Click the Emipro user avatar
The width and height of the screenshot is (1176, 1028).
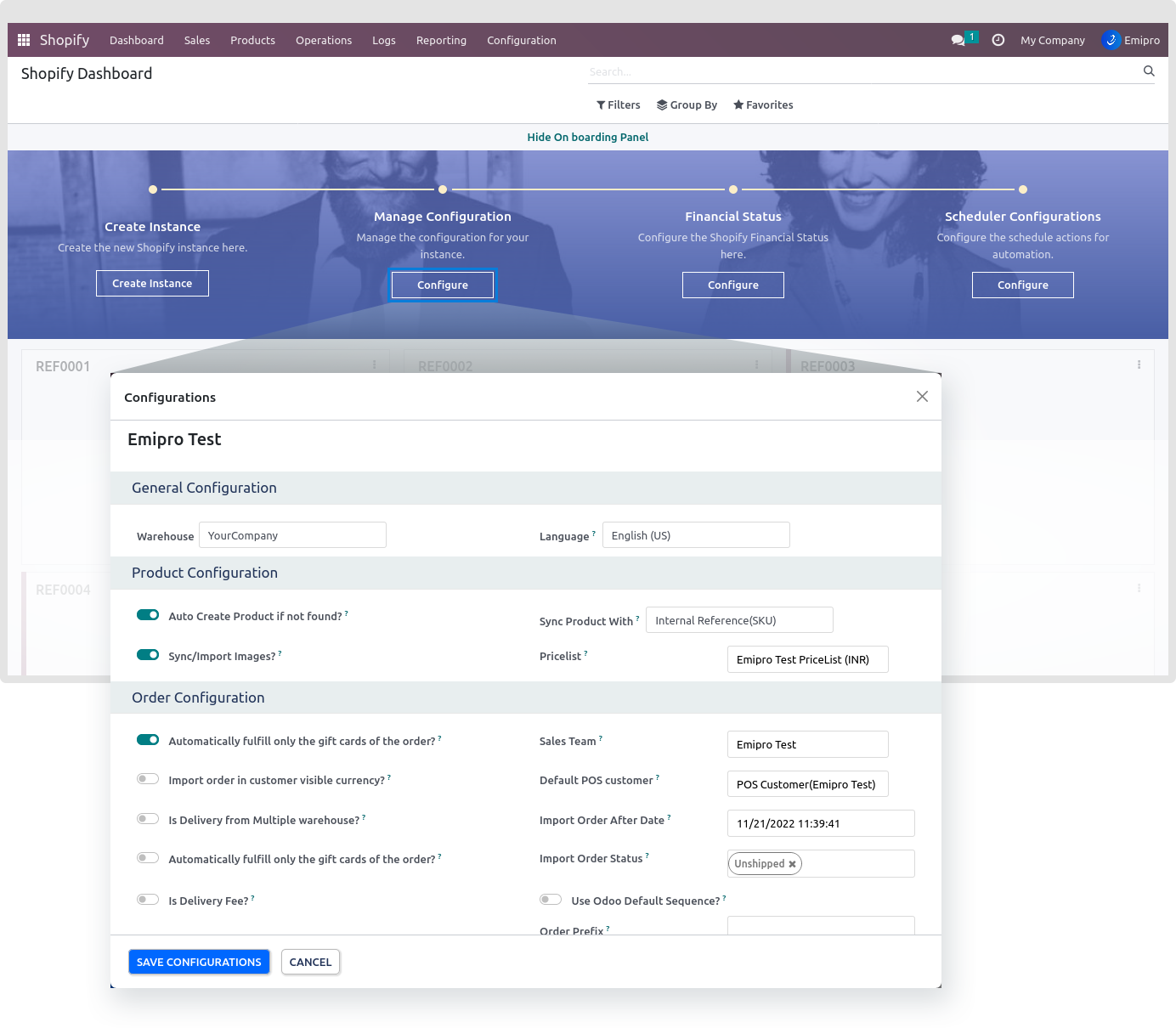1111,40
